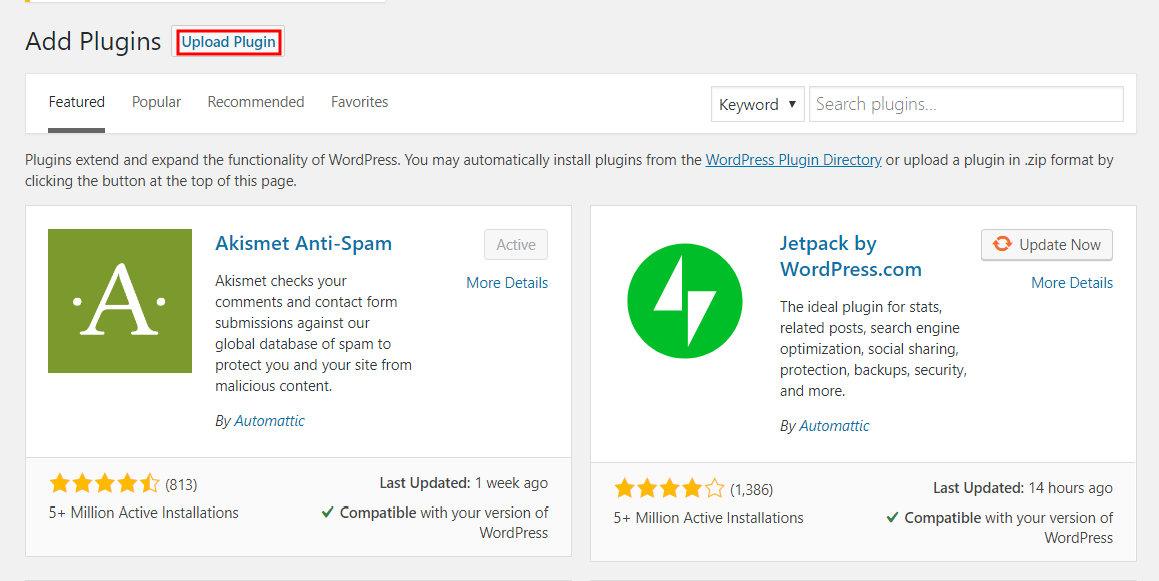
Task: Open the WordPress Plugin Directory link
Action: (x=793, y=160)
